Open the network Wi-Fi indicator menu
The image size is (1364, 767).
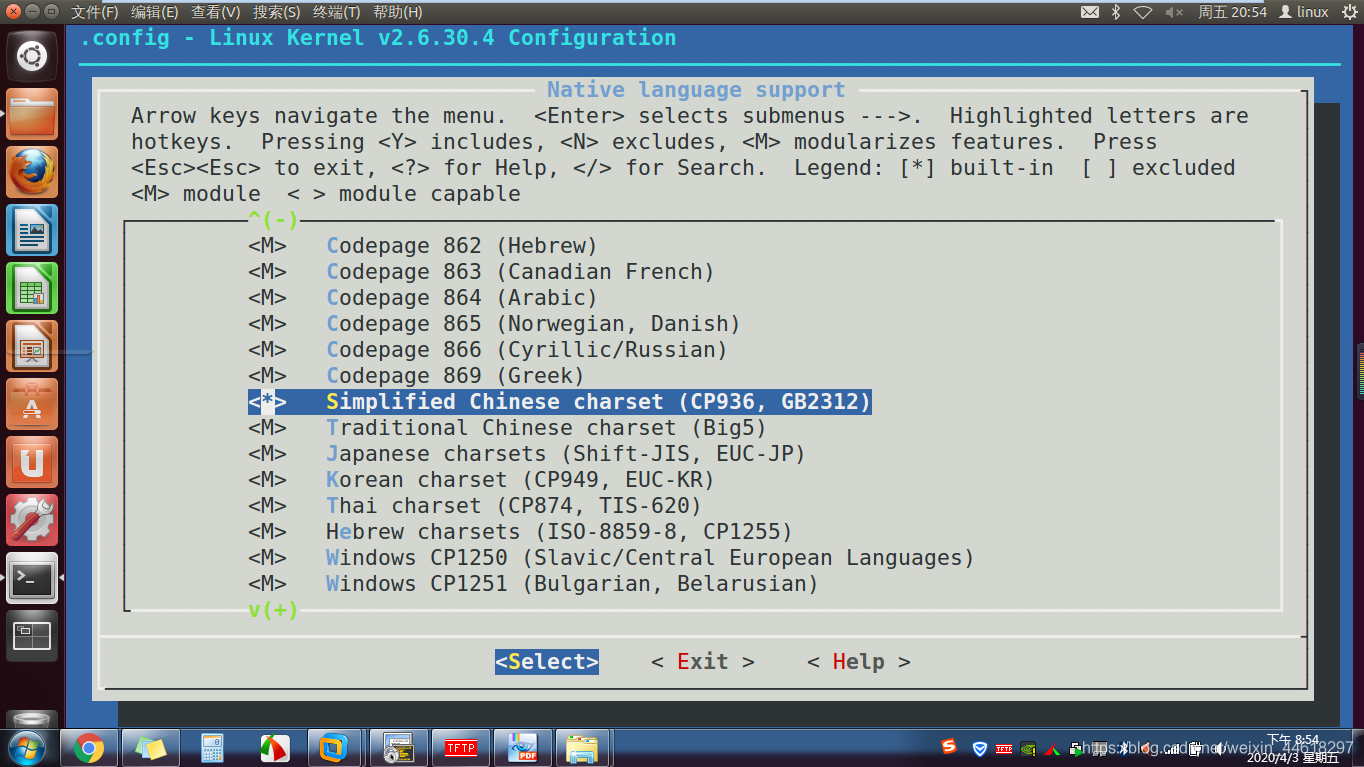[1143, 12]
